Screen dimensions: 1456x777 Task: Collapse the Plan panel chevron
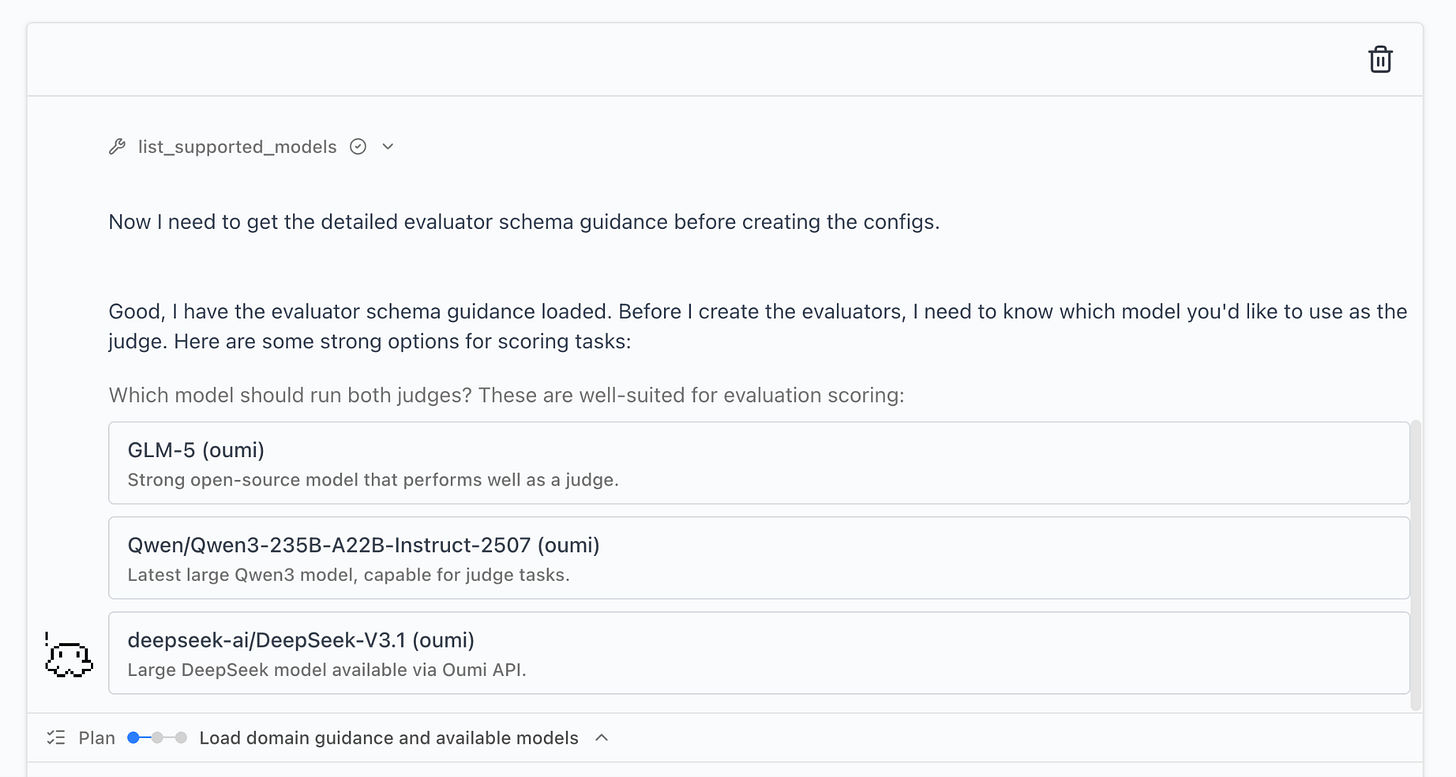pos(601,738)
